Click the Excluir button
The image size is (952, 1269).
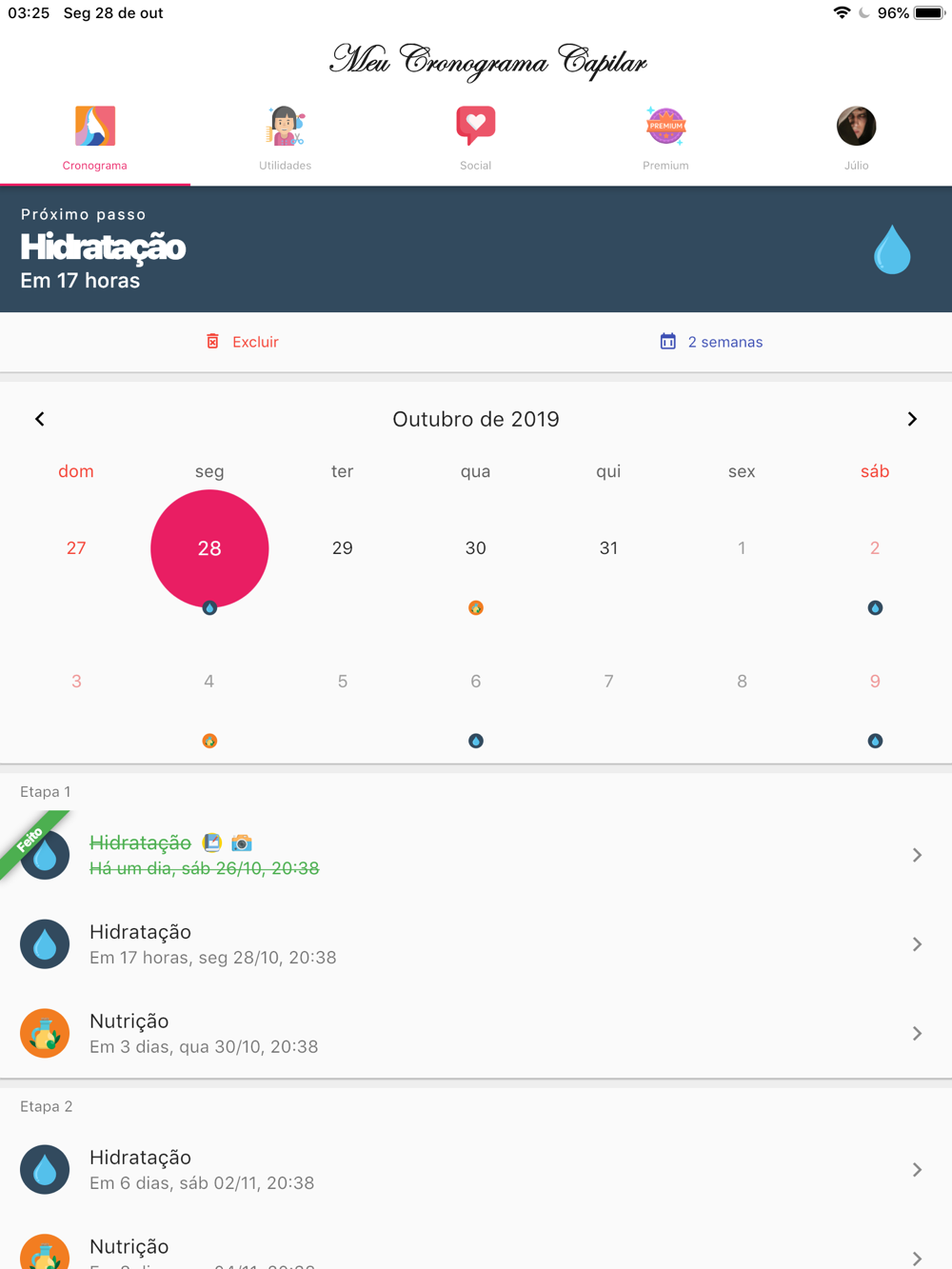coord(242,342)
